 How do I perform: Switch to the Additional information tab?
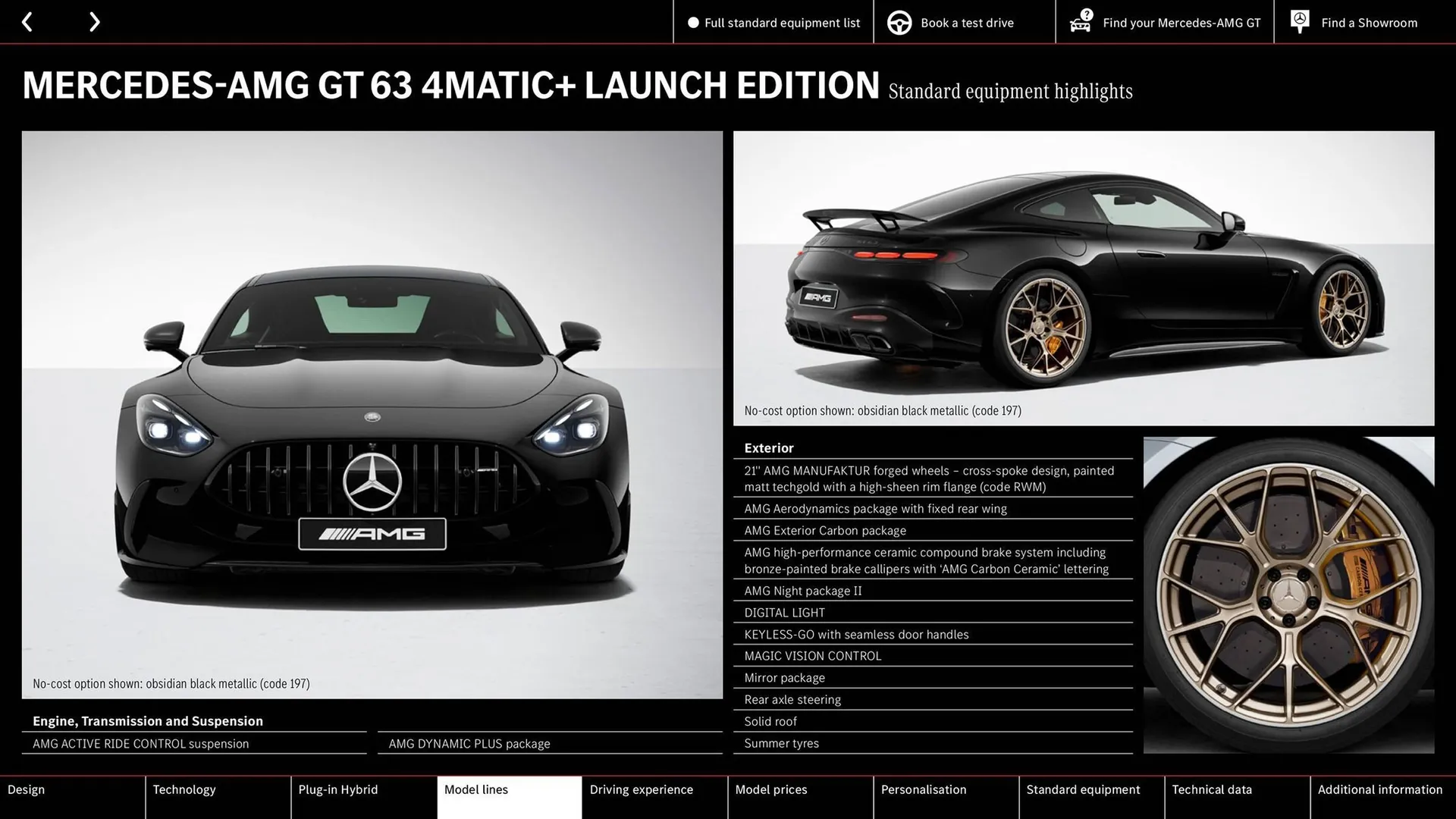pos(1383,797)
